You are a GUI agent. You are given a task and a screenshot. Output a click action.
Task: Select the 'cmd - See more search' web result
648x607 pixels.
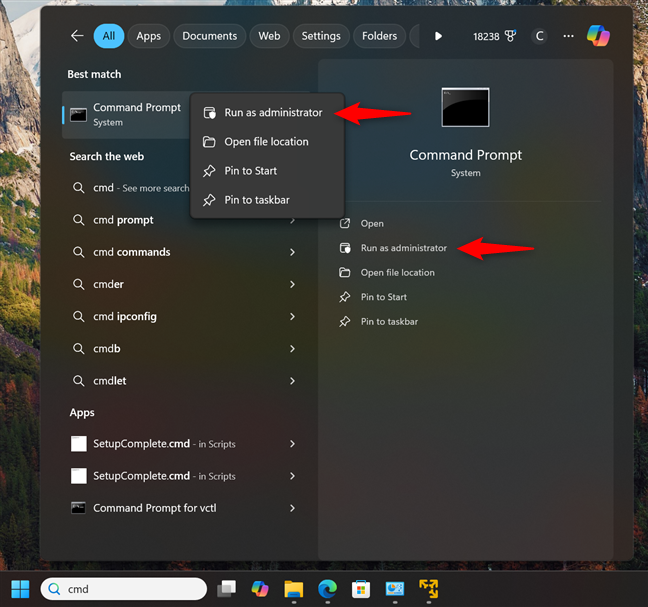coord(129,188)
